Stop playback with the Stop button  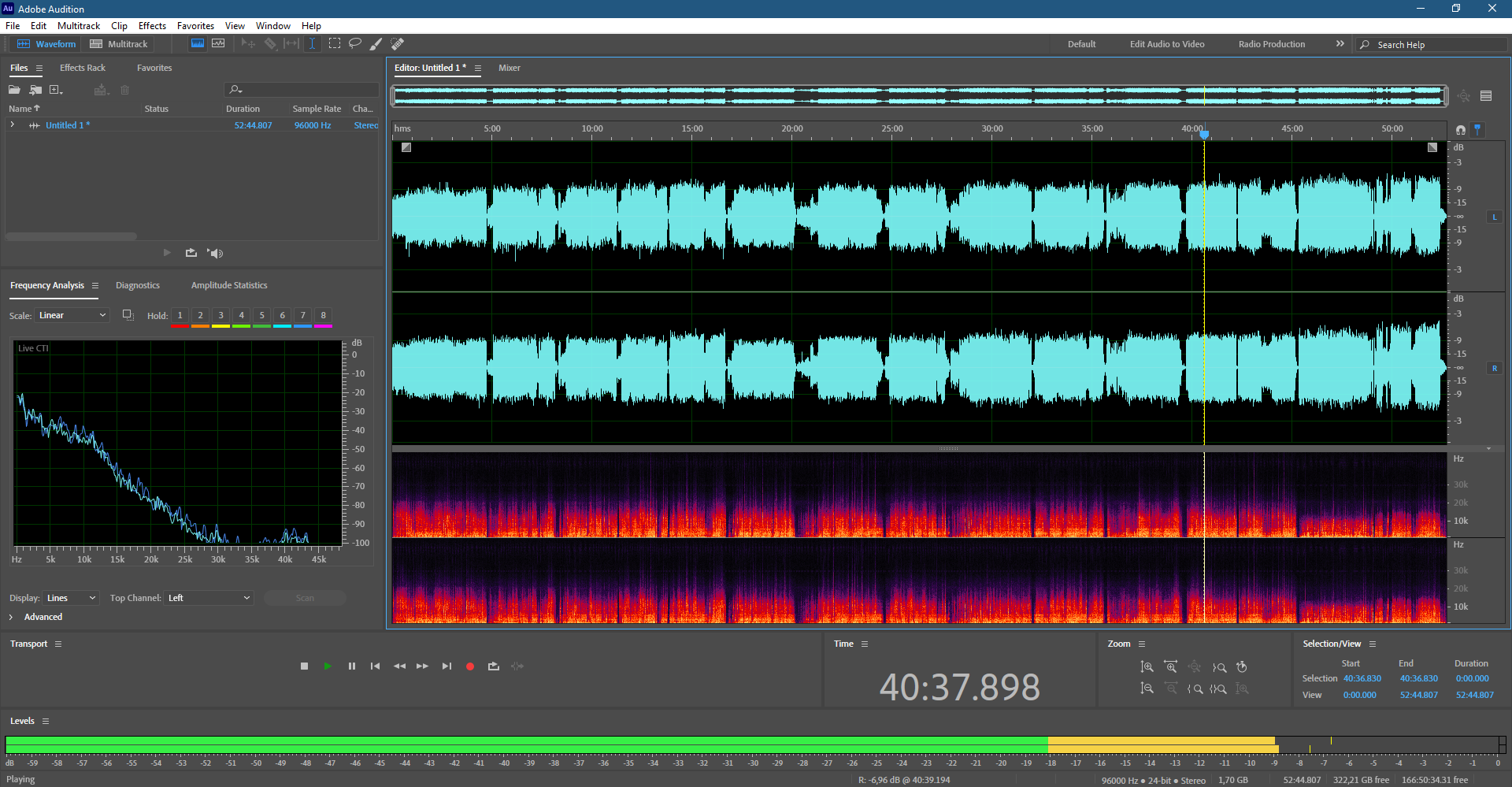305,666
